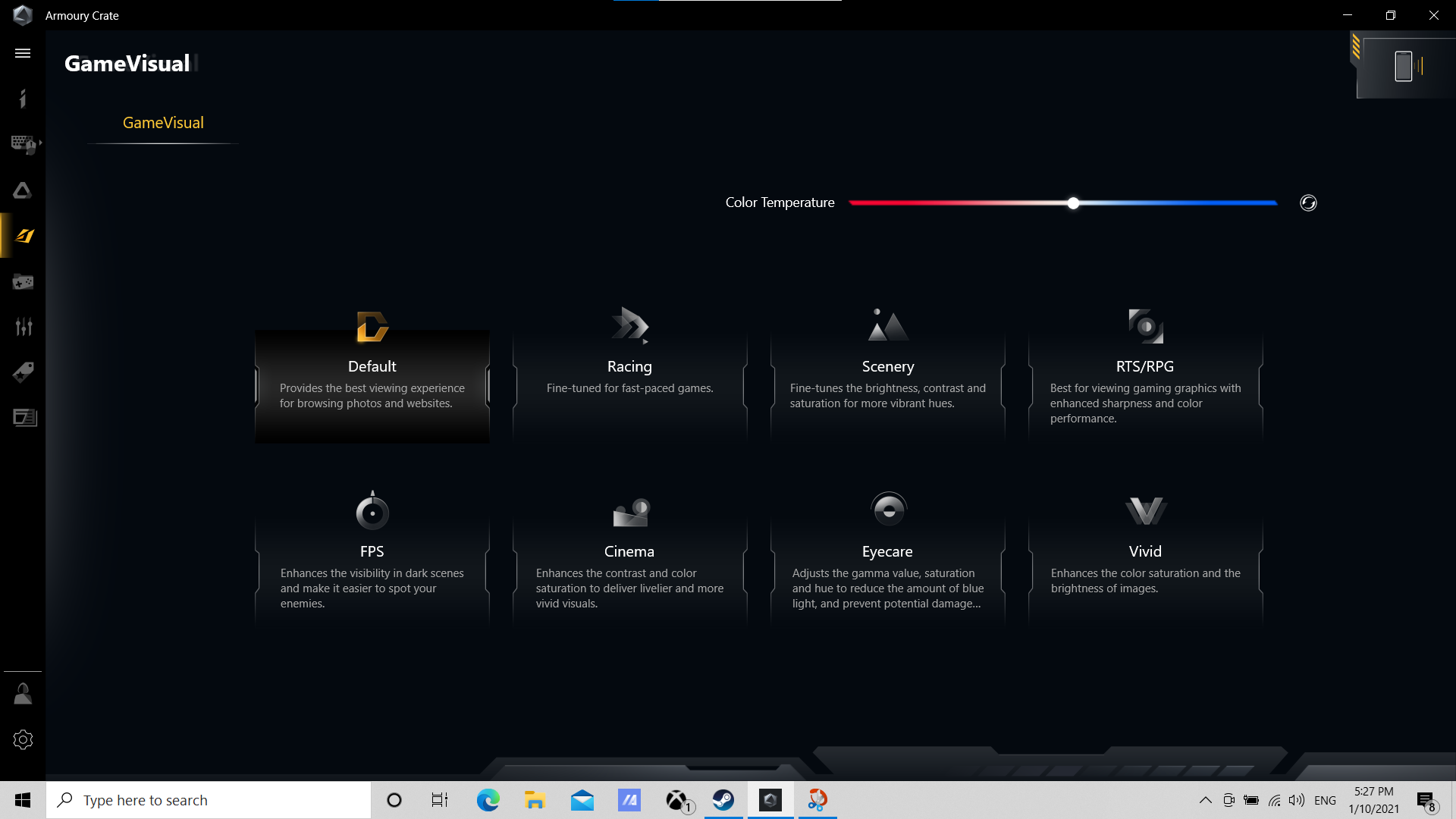This screenshot has height=819, width=1456.
Task: Reset color temperature with the refresh icon
Action: pyautogui.click(x=1308, y=202)
